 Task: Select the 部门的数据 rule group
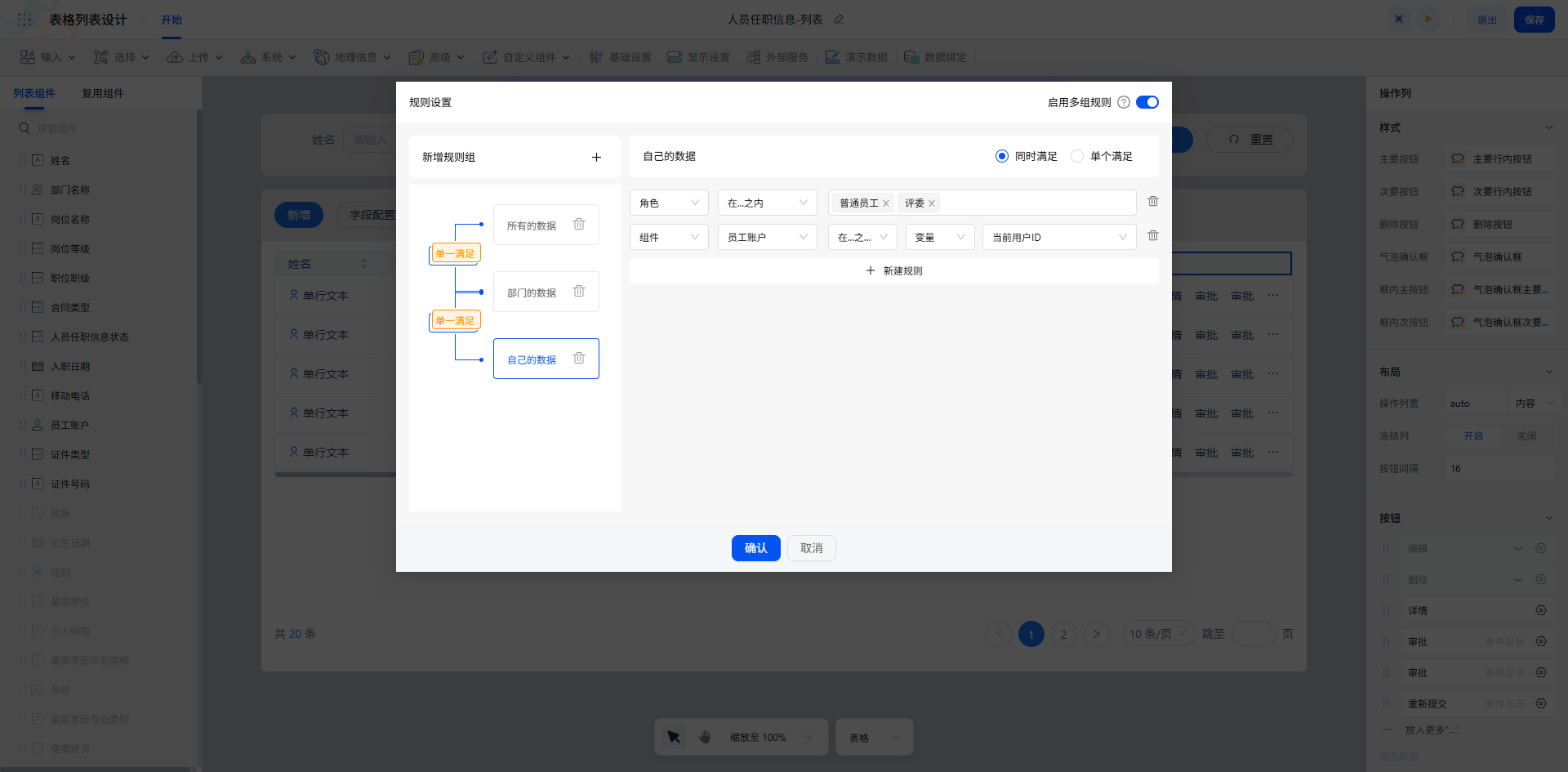546,292
